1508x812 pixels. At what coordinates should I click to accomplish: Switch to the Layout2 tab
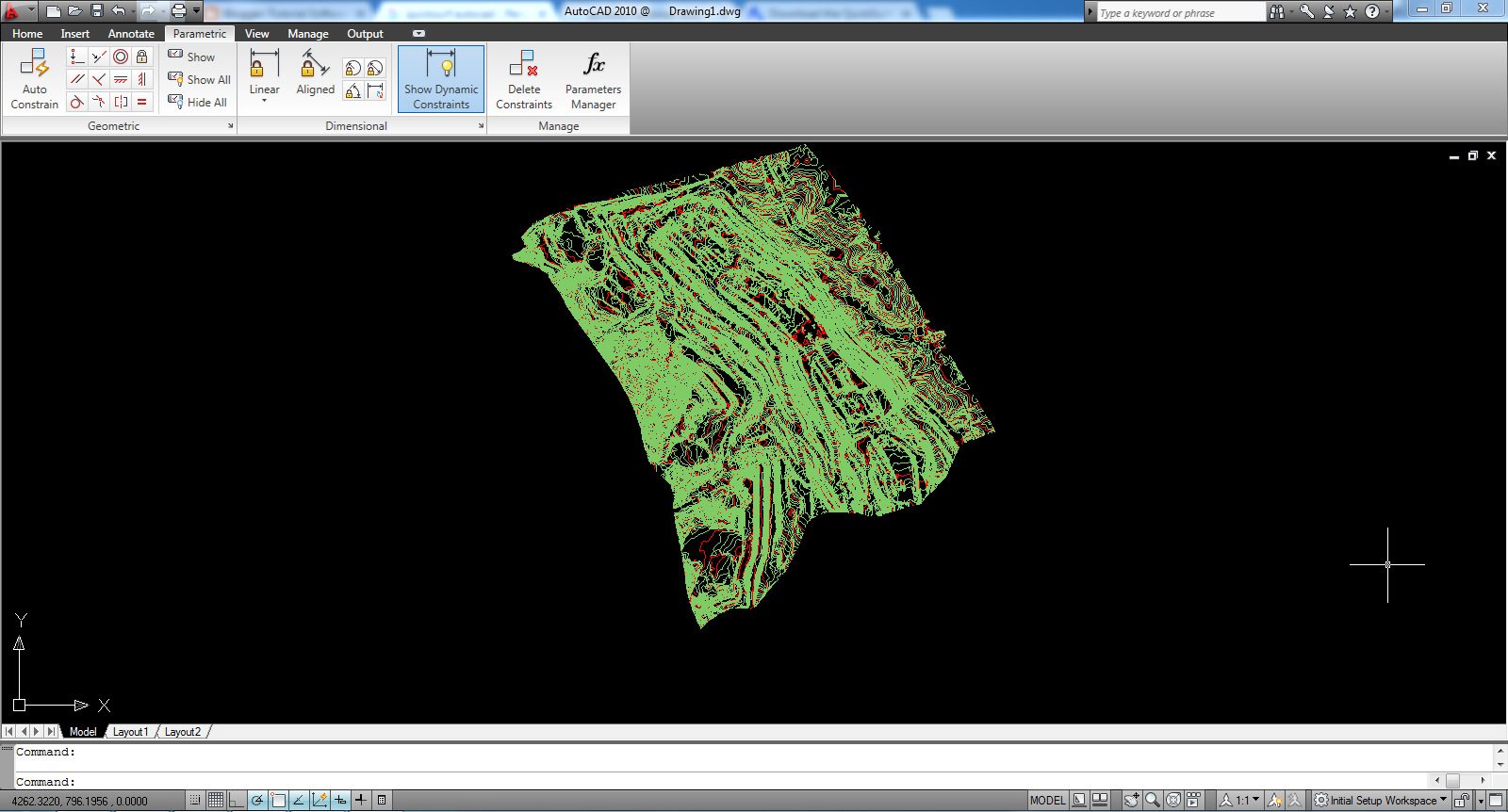183,732
